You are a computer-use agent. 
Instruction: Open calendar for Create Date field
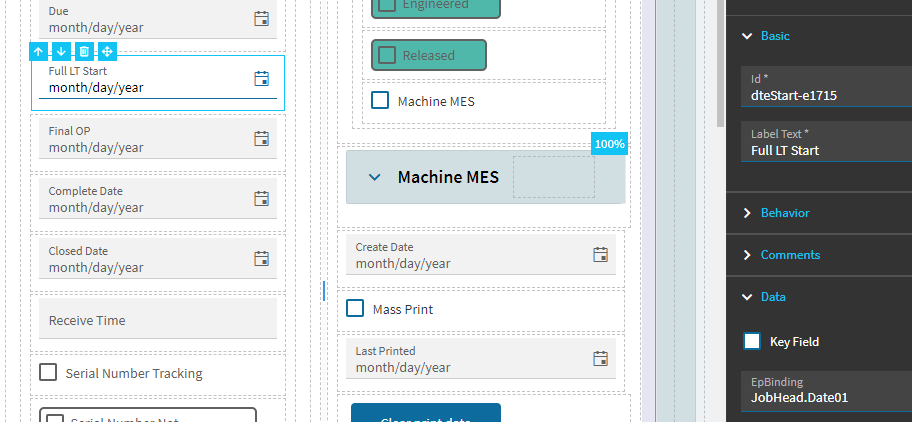pyautogui.click(x=600, y=254)
